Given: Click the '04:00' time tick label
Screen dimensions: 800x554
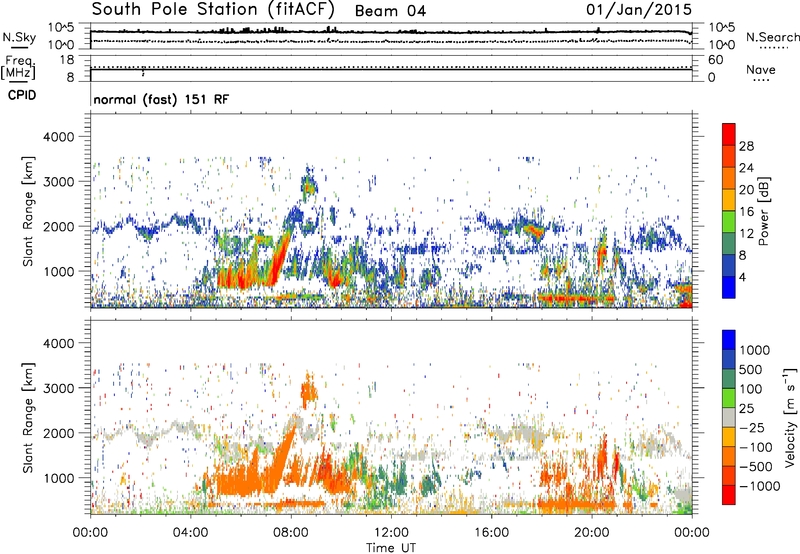Looking at the screenshot, I should click(190, 533).
